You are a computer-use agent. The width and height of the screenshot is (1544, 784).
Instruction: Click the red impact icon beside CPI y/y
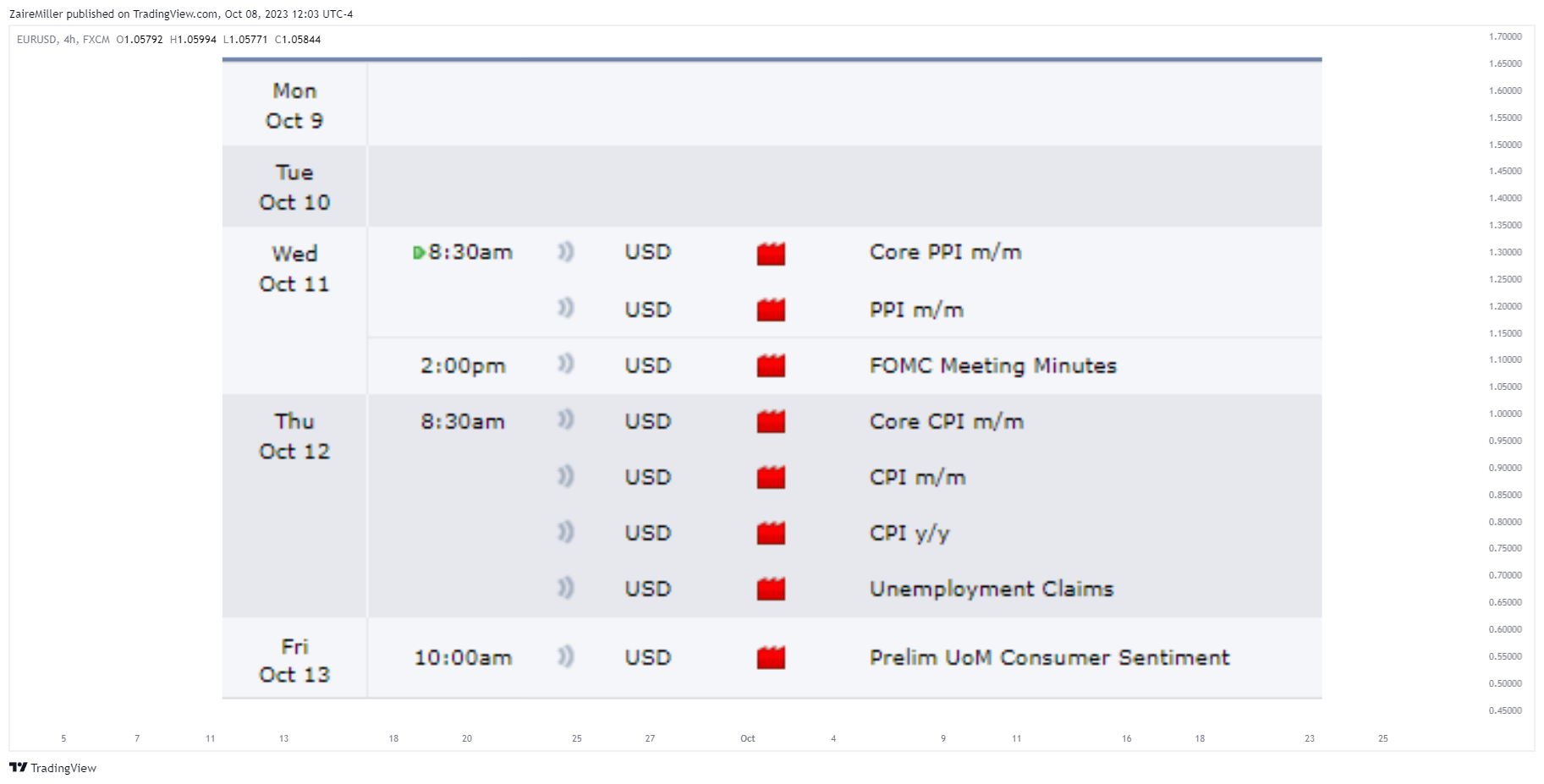pos(771,533)
